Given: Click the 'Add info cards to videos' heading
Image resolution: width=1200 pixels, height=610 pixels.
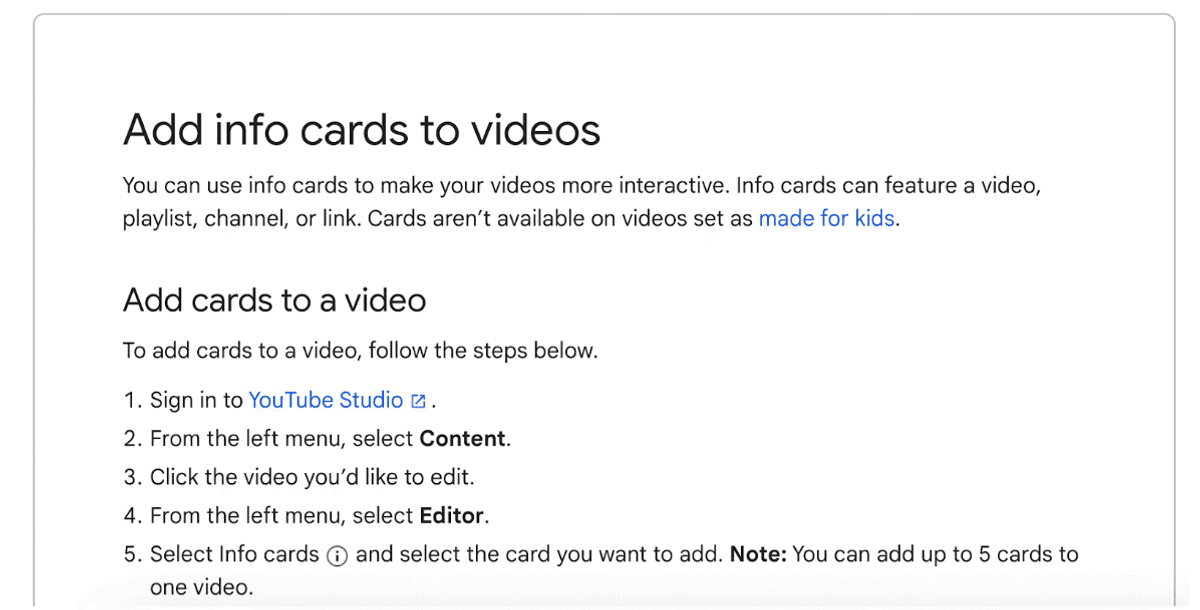Looking at the screenshot, I should pyautogui.click(x=361, y=130).
